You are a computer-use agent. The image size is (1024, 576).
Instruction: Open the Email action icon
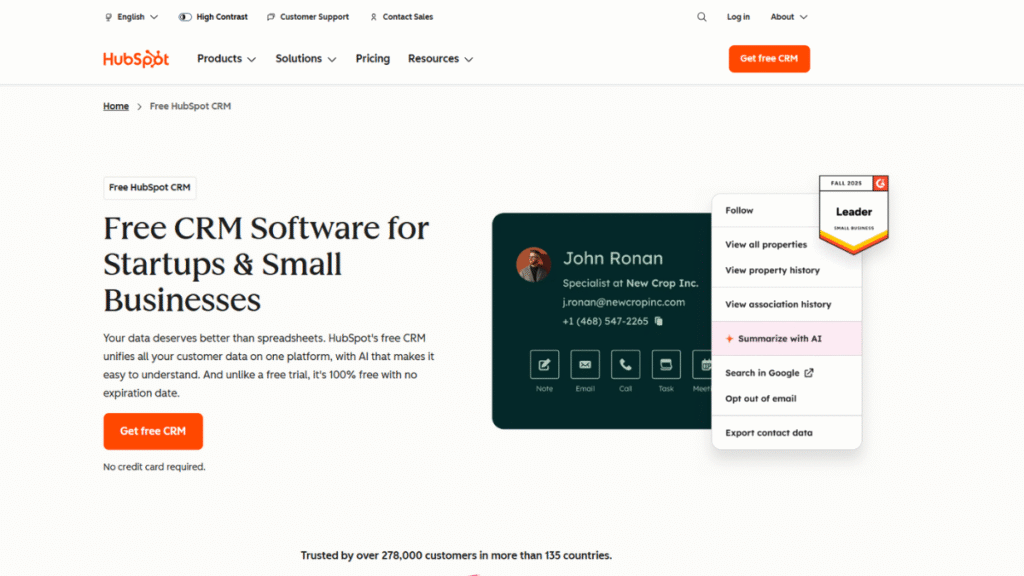[585, 364]
